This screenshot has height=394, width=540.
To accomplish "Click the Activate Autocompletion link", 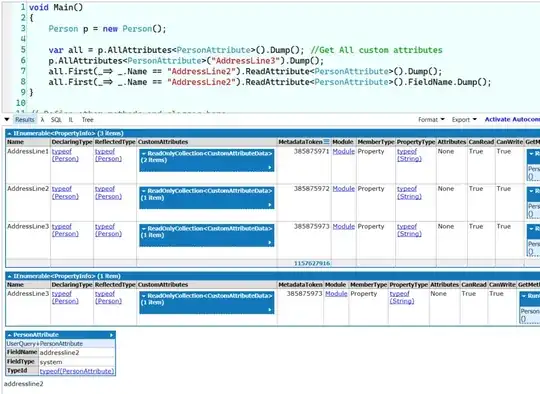I will (512, 119).
